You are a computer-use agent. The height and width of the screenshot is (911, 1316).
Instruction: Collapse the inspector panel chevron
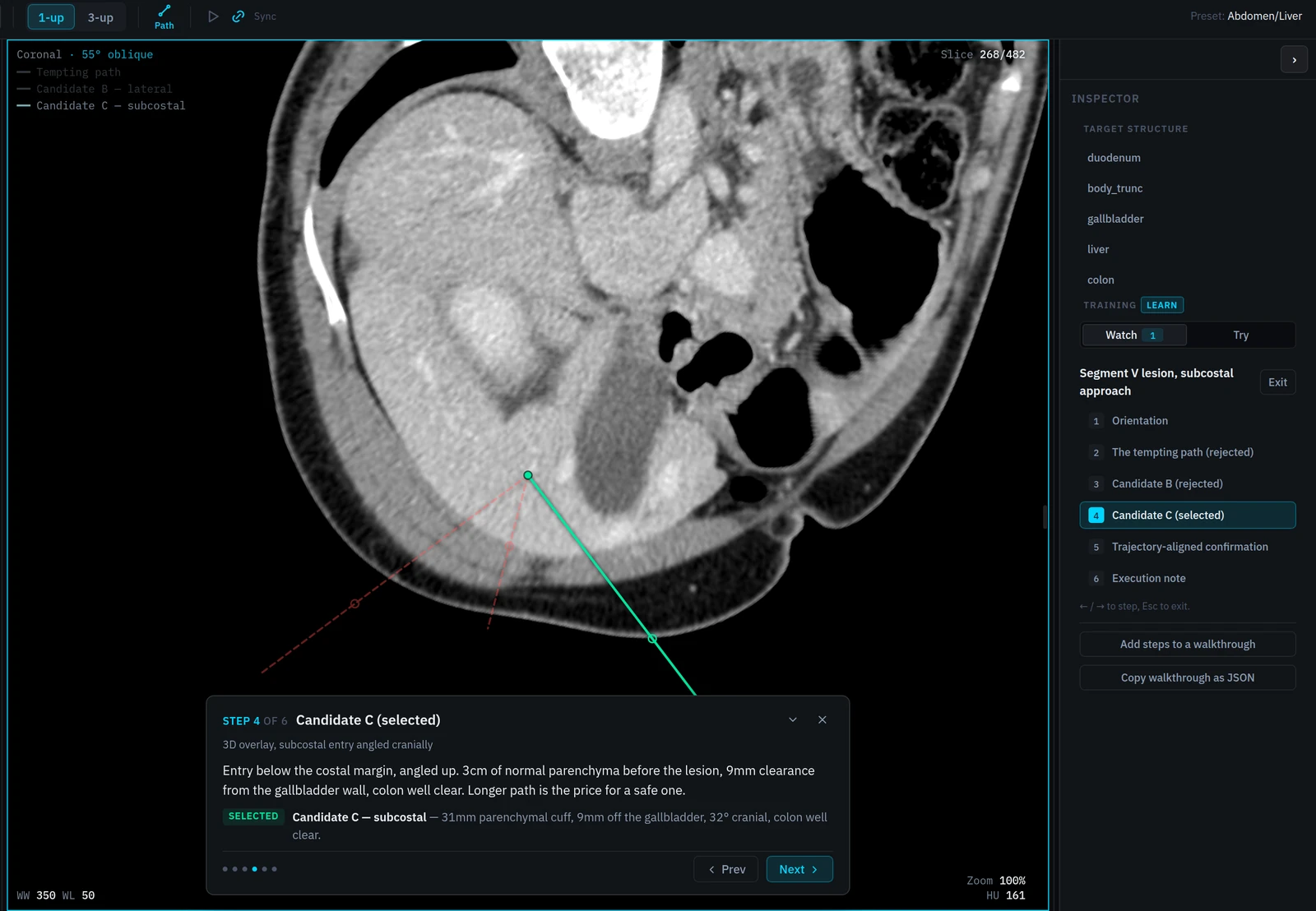1295,60
